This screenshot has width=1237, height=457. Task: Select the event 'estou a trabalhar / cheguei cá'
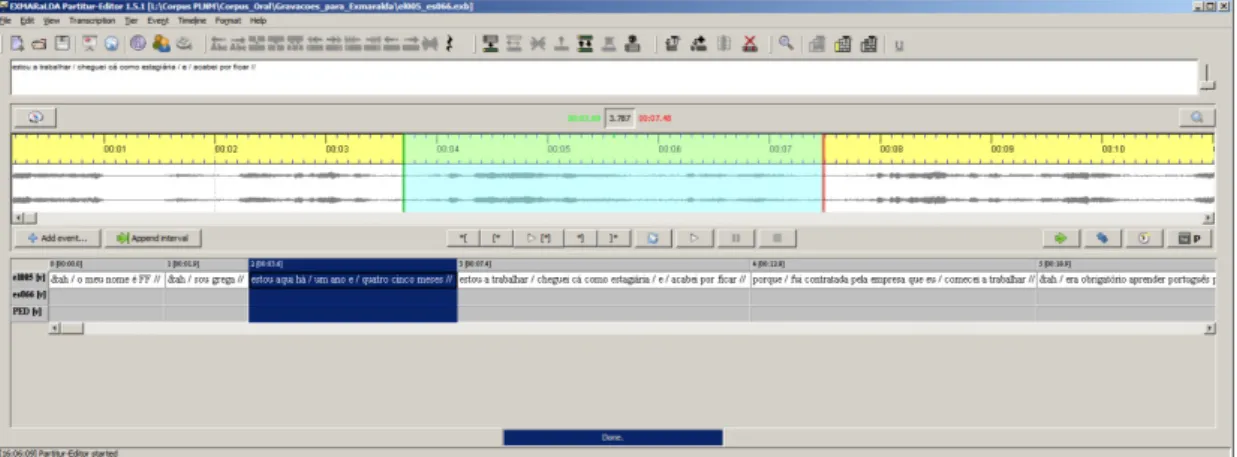(603, 280)
